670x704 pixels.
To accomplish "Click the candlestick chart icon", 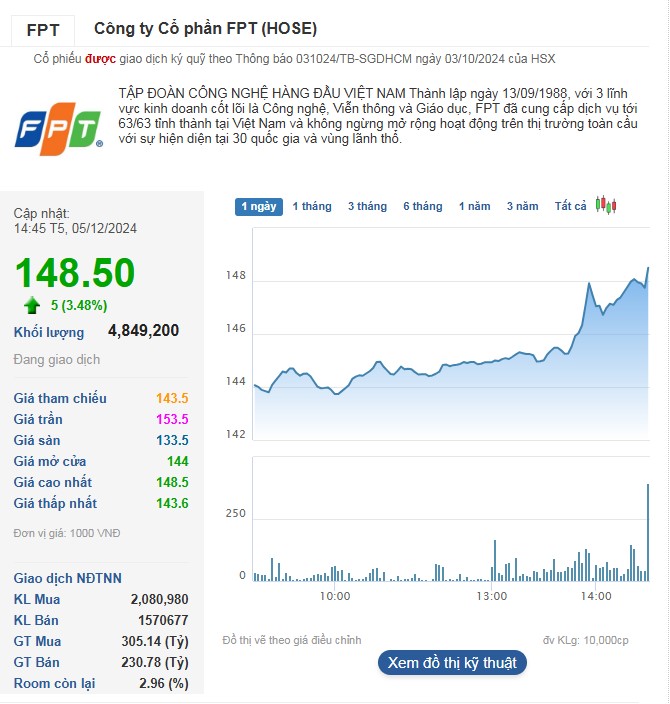I will click(x=605, y=205).
